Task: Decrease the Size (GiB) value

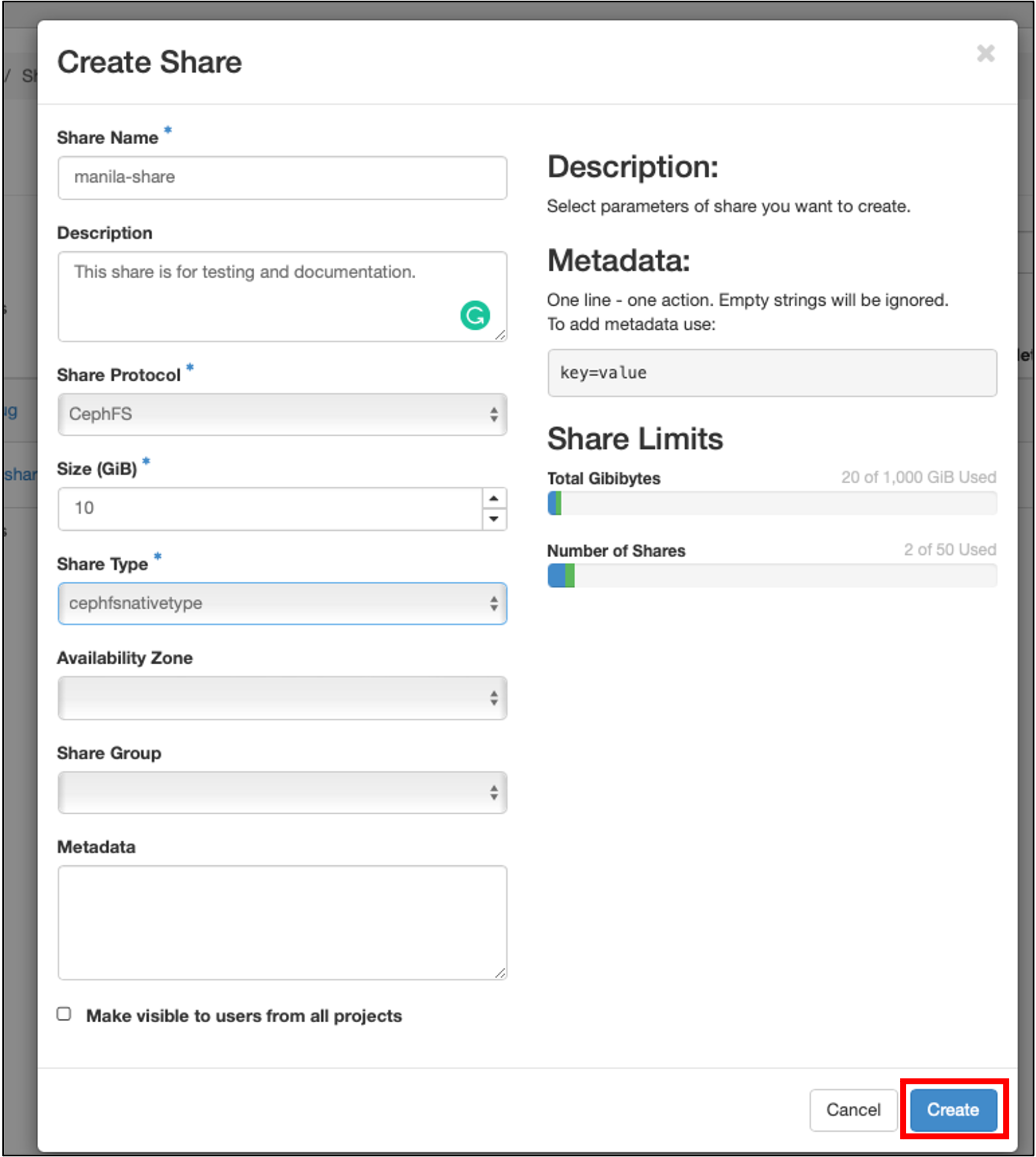Action: click(494, 519)
